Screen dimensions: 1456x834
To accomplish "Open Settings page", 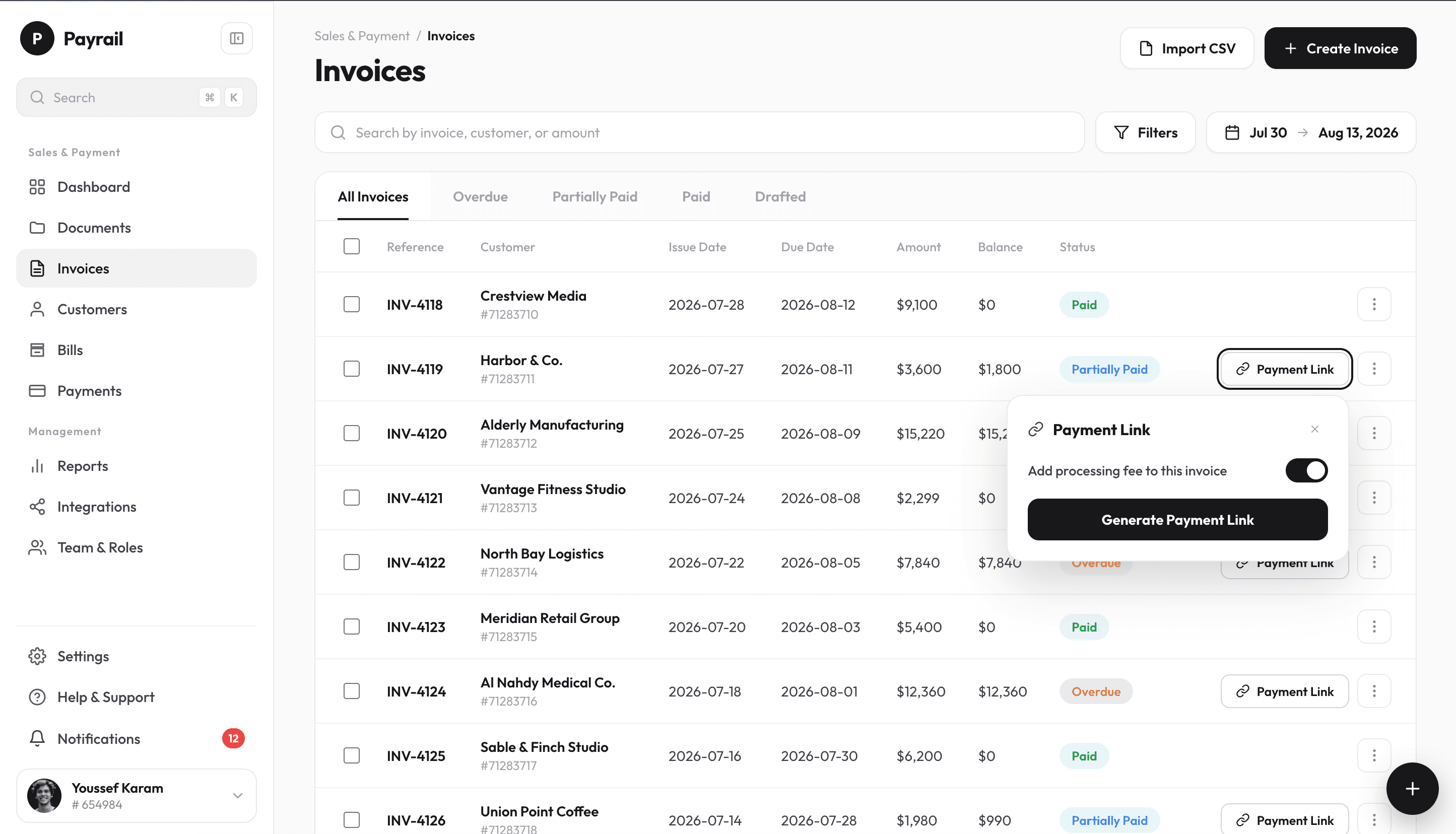I will pyautogui.click(x=137, y=656).
